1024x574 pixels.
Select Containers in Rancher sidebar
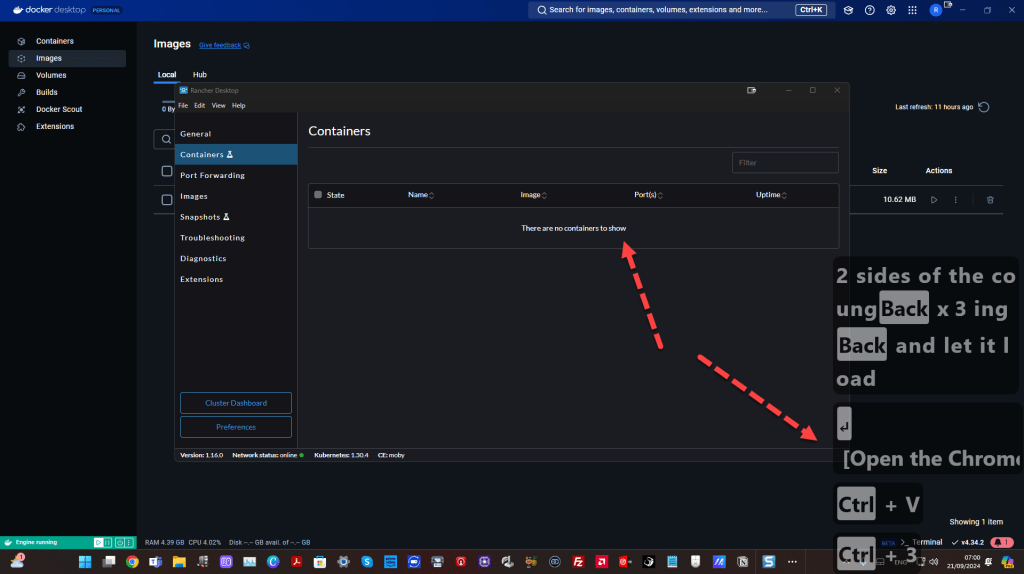[x=236, y=154]
